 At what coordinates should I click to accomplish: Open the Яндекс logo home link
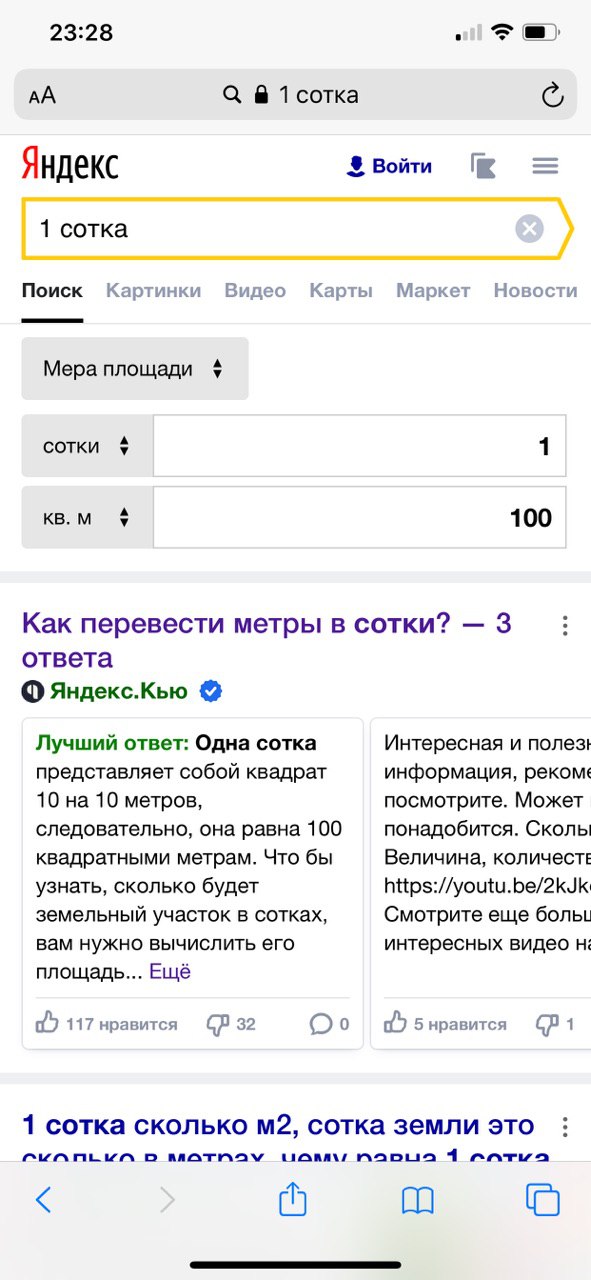coord(70,165)
